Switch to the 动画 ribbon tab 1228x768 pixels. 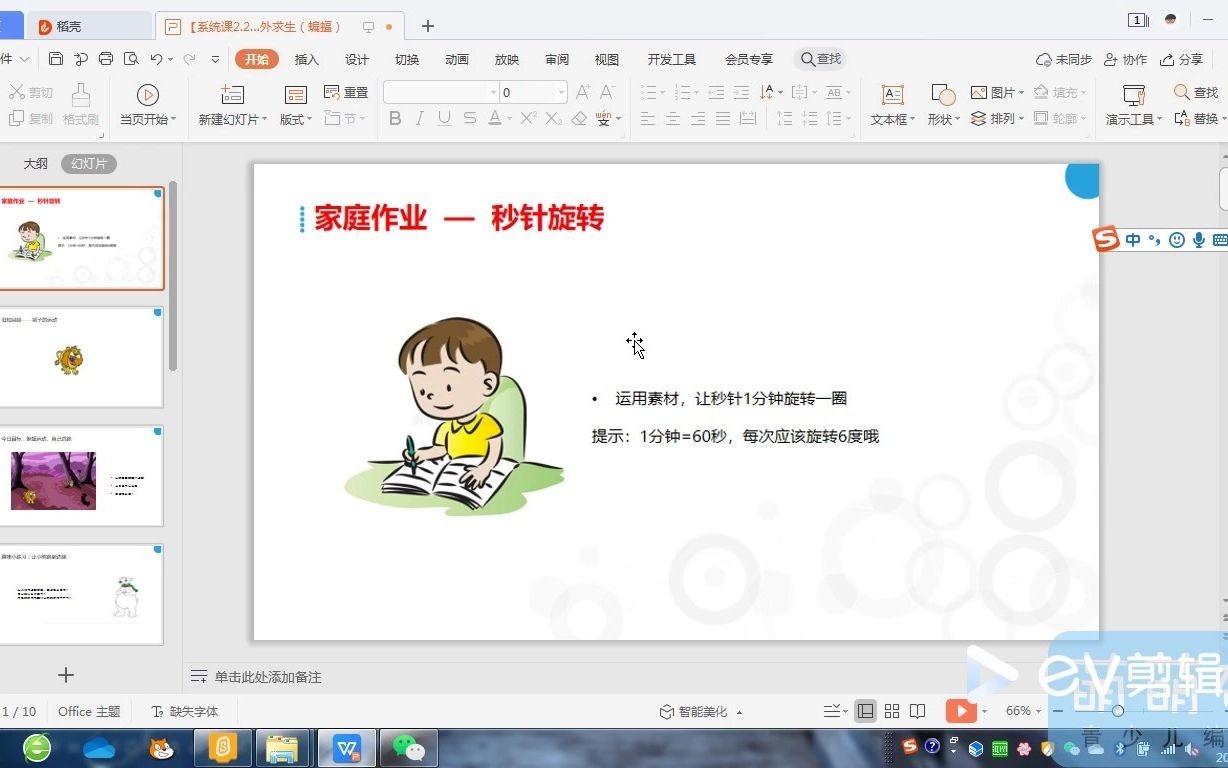[x=456, y=59]
